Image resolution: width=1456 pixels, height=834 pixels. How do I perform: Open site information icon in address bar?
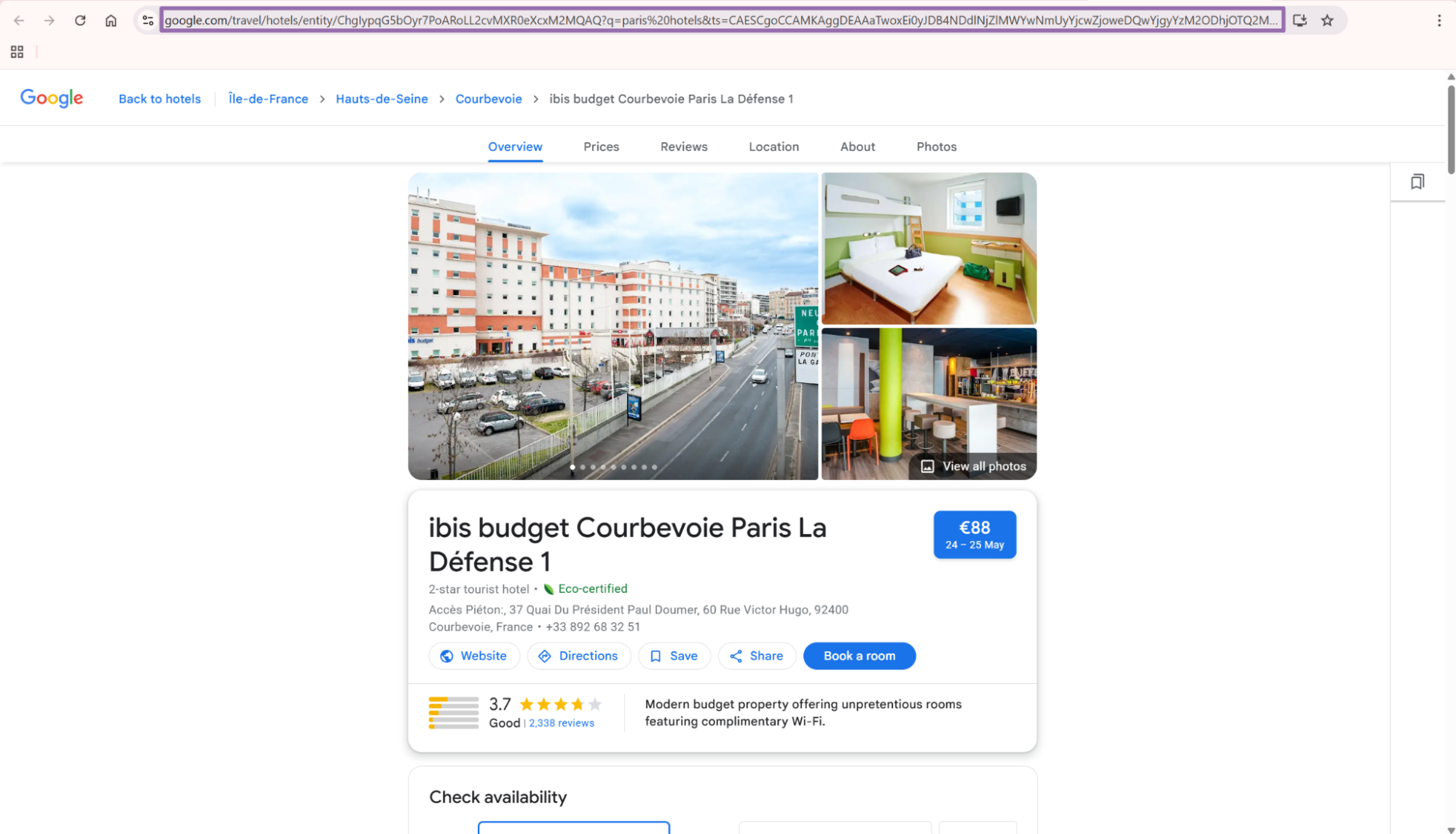(x=148, y=20)
